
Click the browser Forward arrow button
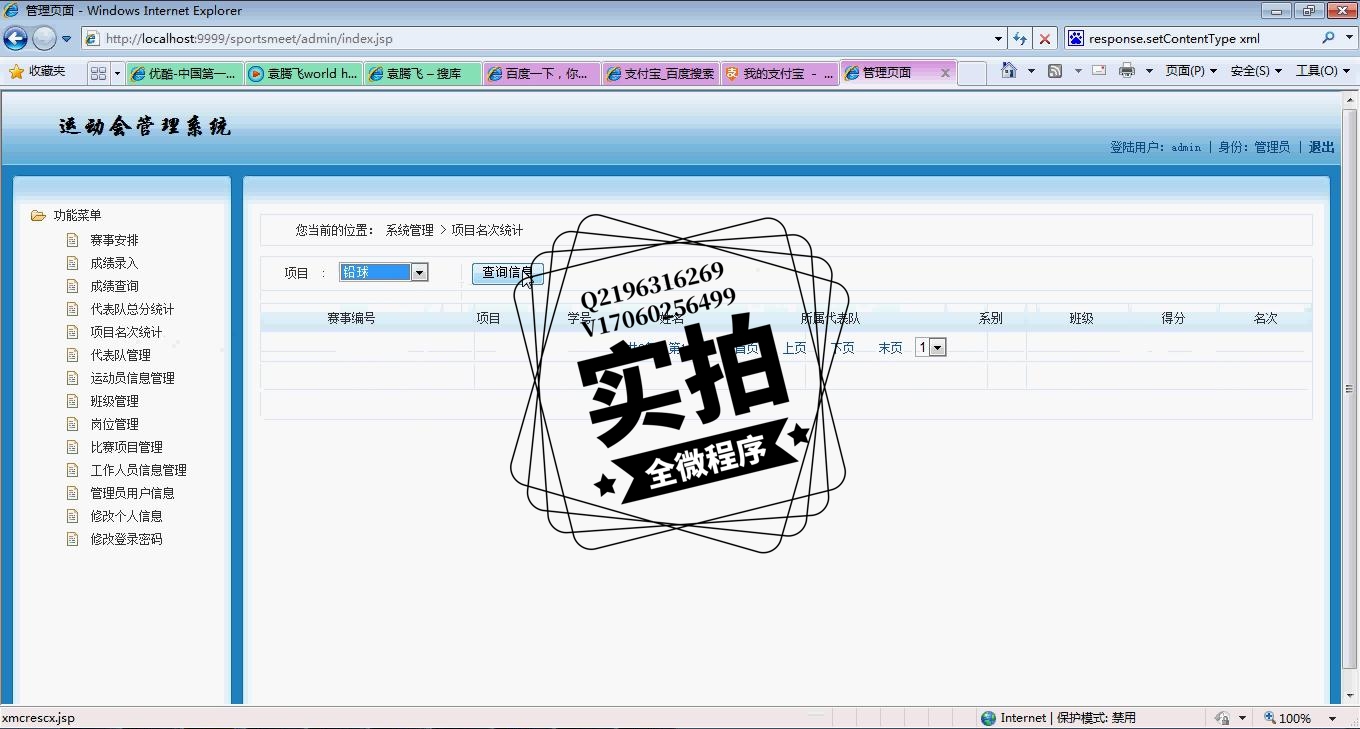(x=44, y=39)
